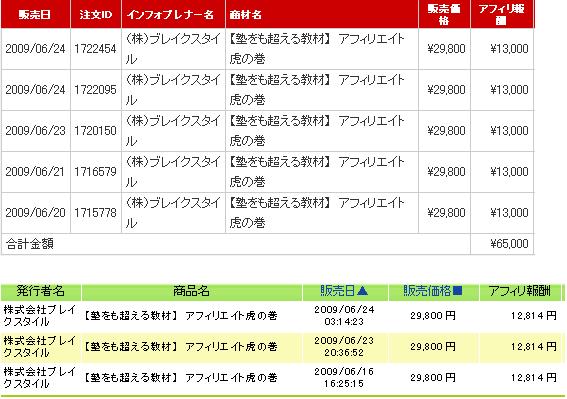The image size is (567, 399).
Task: Click the 商材名 column header
Action: click(x=245, y=14)
